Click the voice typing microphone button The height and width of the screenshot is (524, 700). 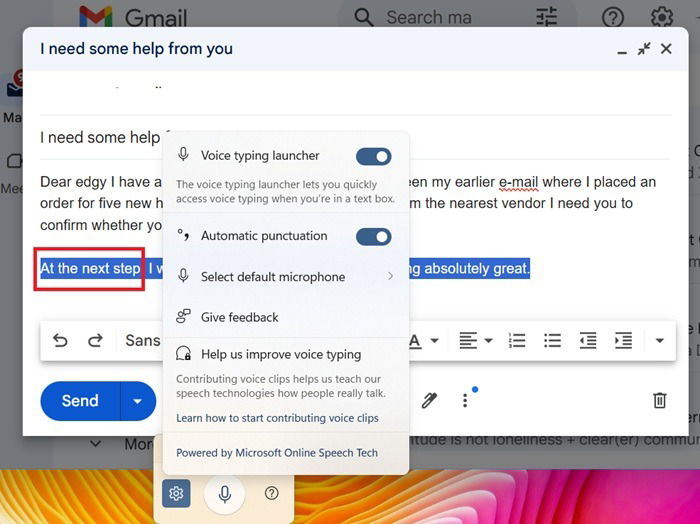(225, 494)
